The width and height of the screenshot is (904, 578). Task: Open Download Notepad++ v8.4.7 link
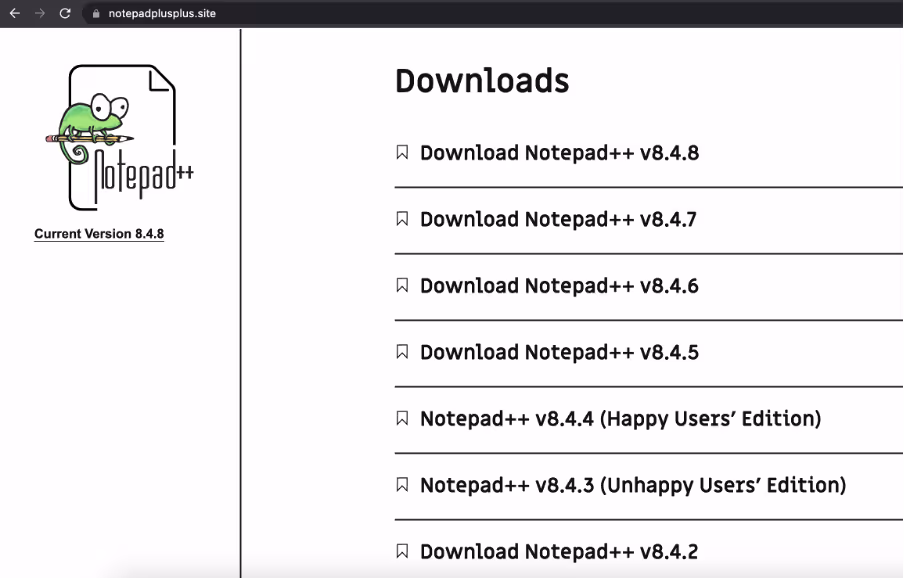pyautogui.click(x=558, y=219)
